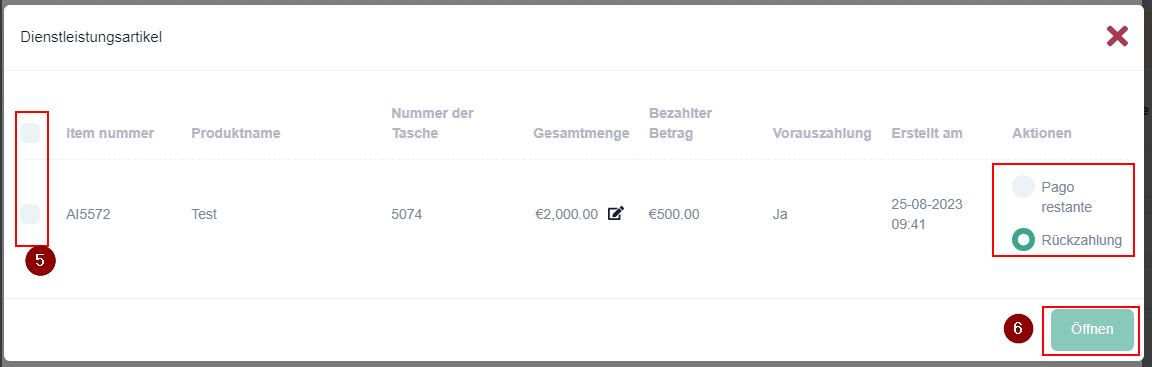Click the Item nummer column header
This screenshot has width=1152, height=367.
(x=110, y=134)
